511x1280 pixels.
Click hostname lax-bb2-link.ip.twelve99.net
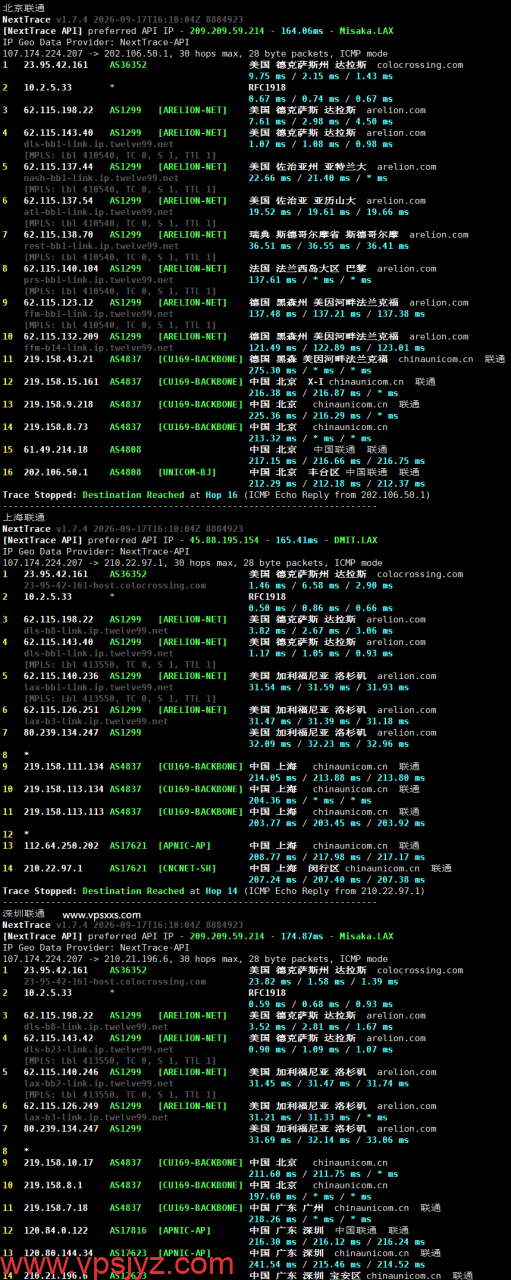(98, 1083)
